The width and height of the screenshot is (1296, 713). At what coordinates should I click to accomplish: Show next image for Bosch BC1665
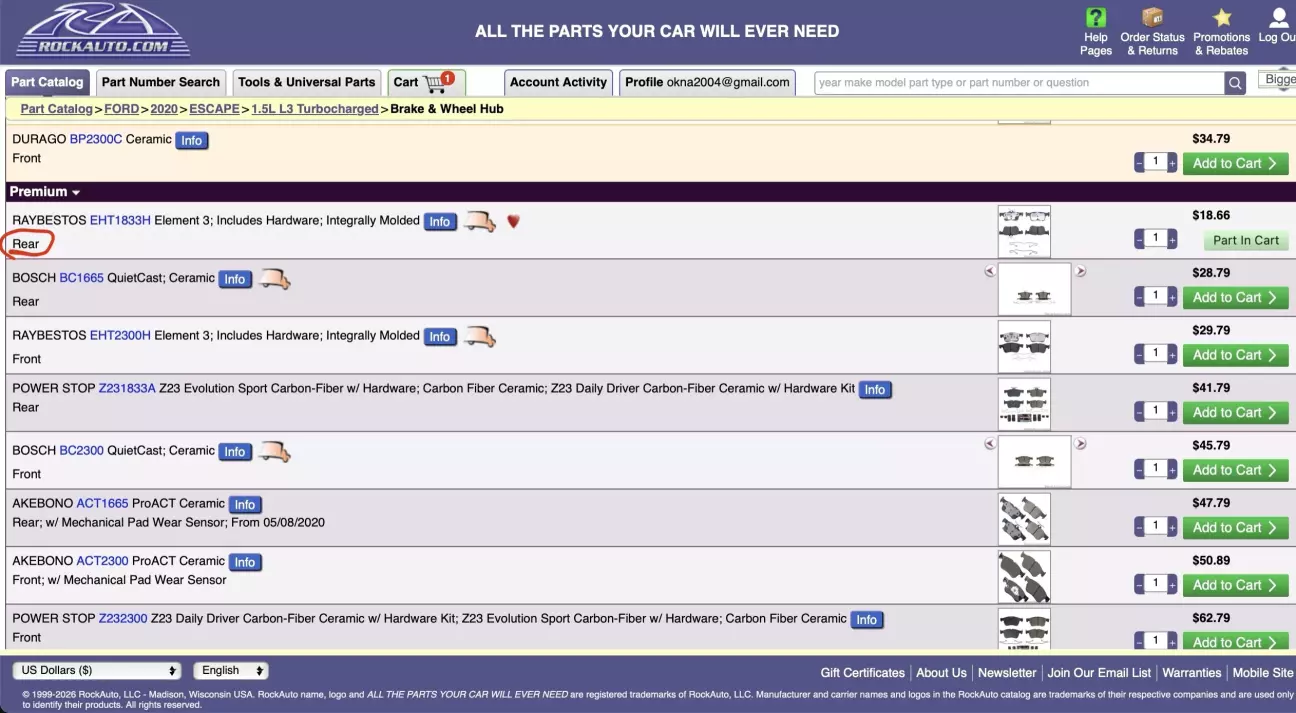[1080, 271]
